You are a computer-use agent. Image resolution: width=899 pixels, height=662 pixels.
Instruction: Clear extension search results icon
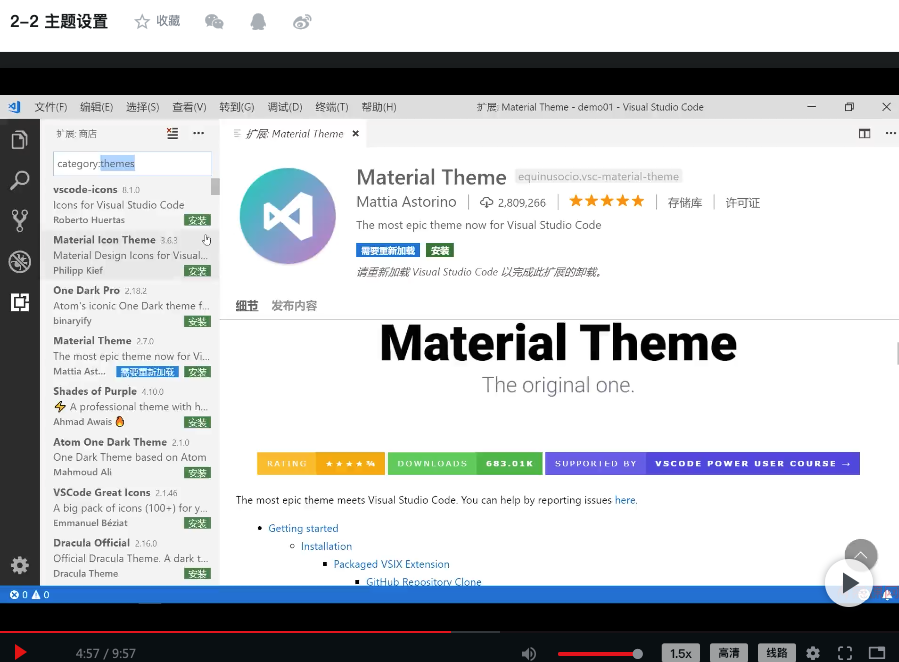point(172,134)
